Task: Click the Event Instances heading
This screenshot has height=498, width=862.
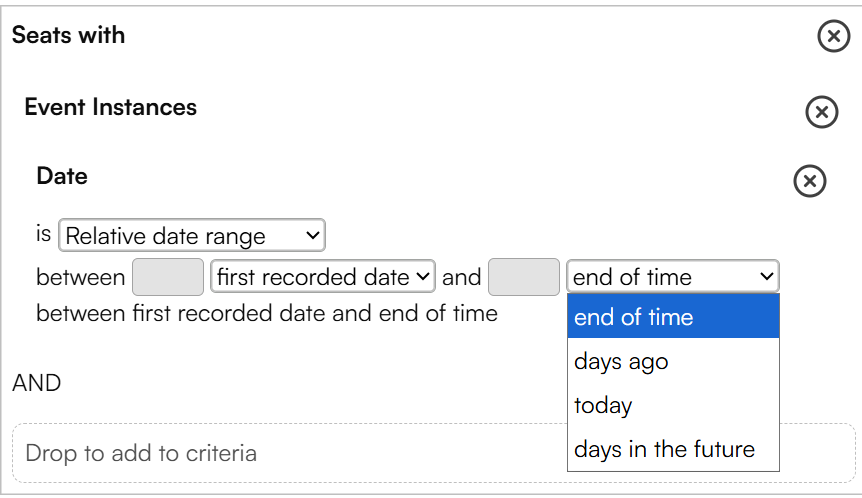Action: tap(110, 107)
